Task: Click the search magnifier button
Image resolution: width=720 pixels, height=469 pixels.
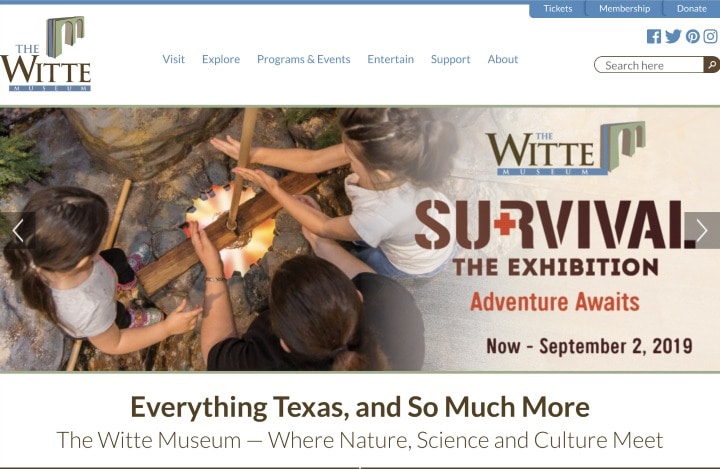Action: (711, 65)
